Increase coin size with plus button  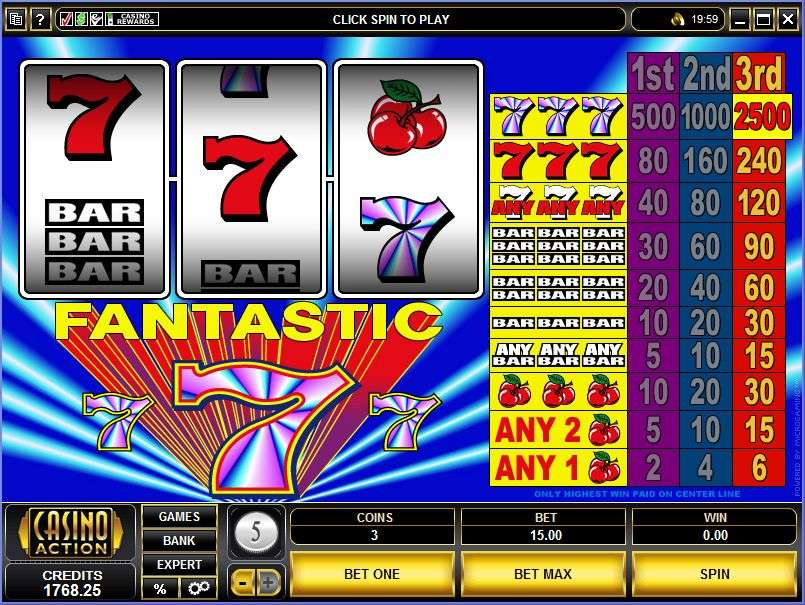point(268,582)
